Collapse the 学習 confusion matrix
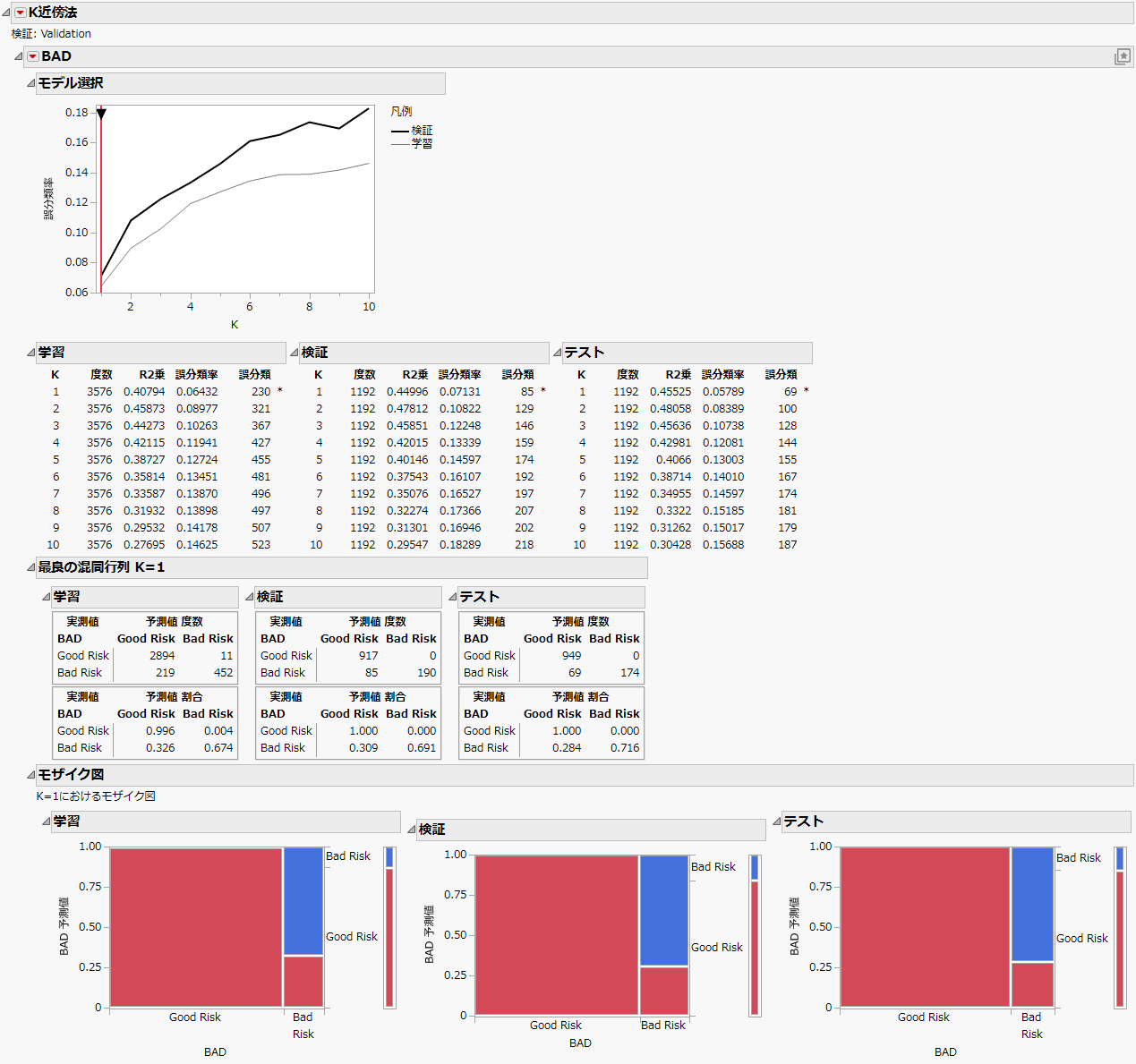This screenshot has height=1064, width=1136. (x=46, y=597)
